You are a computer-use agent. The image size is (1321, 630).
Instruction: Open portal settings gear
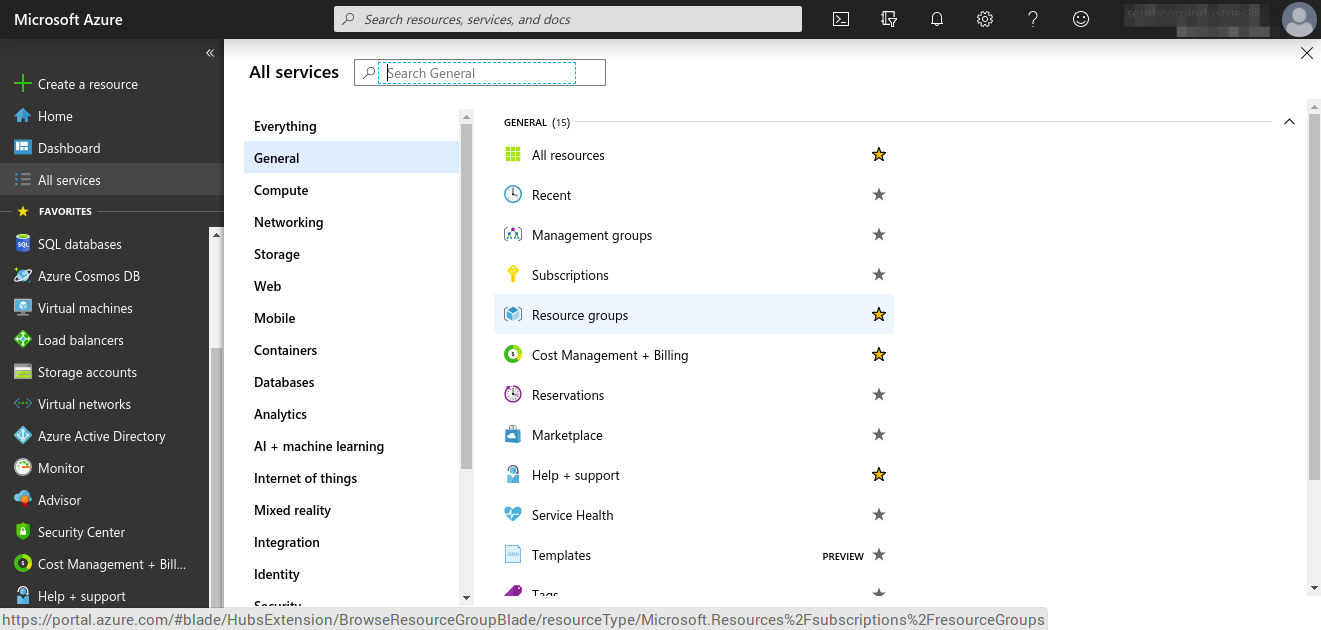click(985, 19)
